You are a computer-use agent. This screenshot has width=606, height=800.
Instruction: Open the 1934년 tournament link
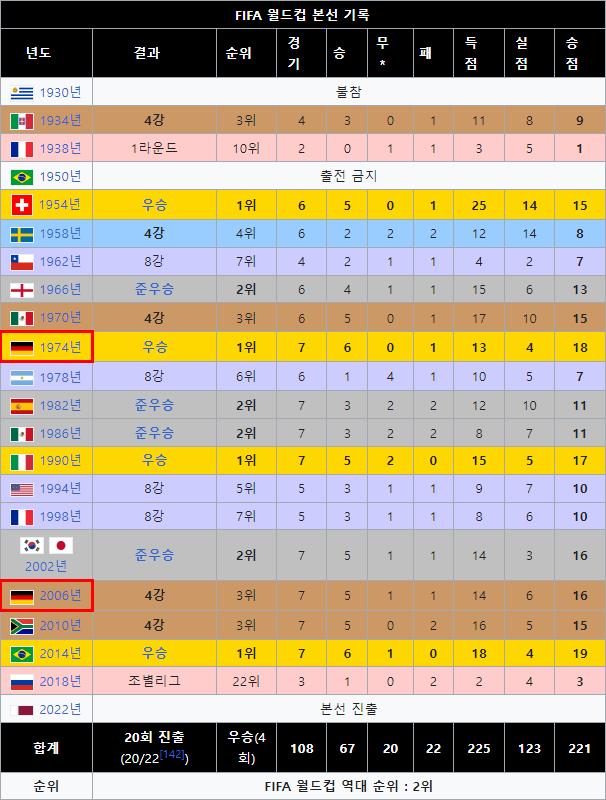pos(61,120)
